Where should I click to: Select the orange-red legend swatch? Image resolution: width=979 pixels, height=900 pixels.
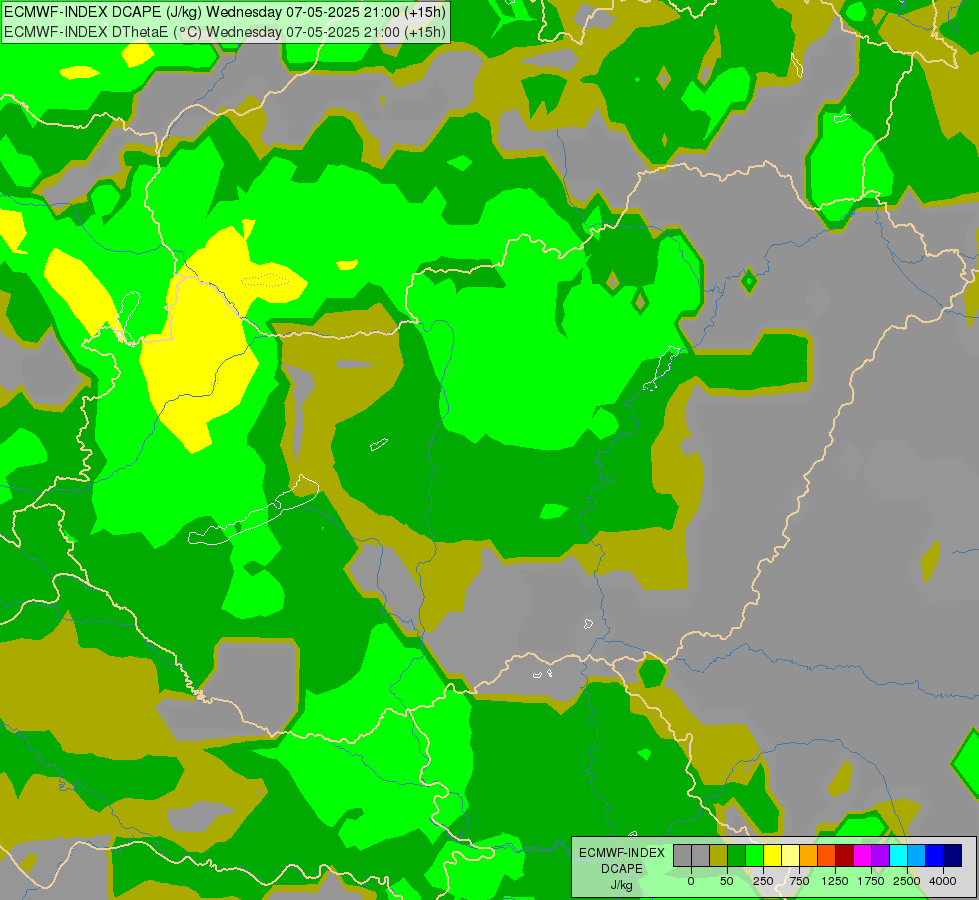[827, 856]
